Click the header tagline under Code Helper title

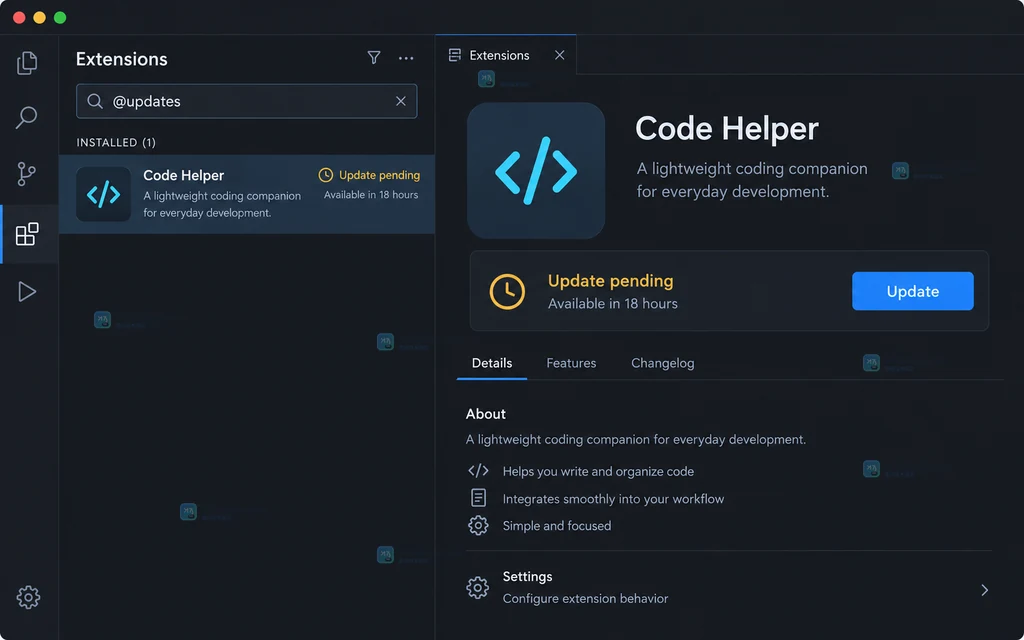click(x=752, y=180)
